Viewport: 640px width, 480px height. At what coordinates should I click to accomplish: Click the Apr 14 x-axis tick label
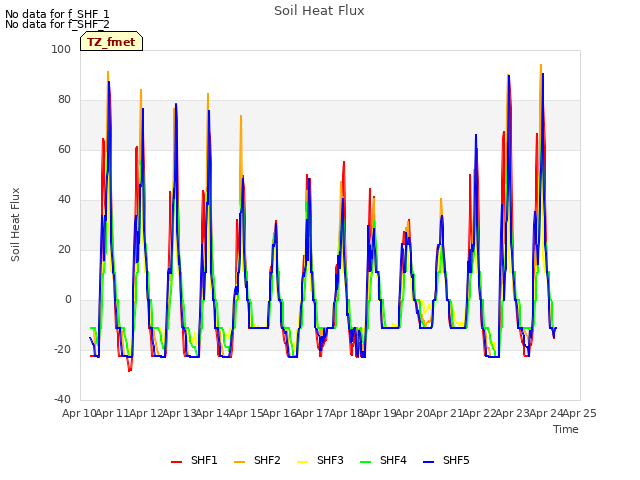pos(213,413)
